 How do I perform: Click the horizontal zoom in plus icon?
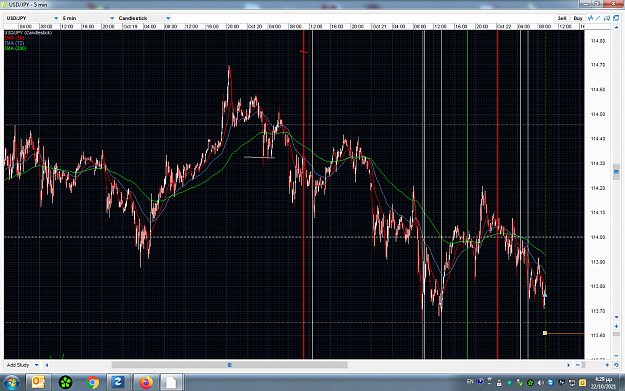tap(607, 365)
